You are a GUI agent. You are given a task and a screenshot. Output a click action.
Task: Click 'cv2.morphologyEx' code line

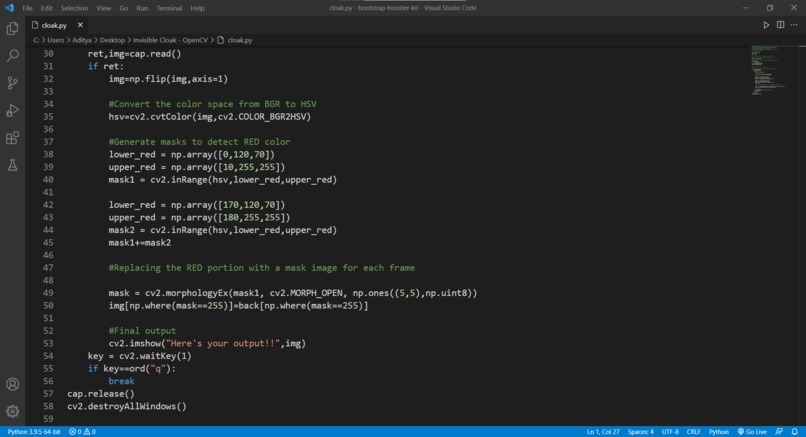(x=292, y=293)
